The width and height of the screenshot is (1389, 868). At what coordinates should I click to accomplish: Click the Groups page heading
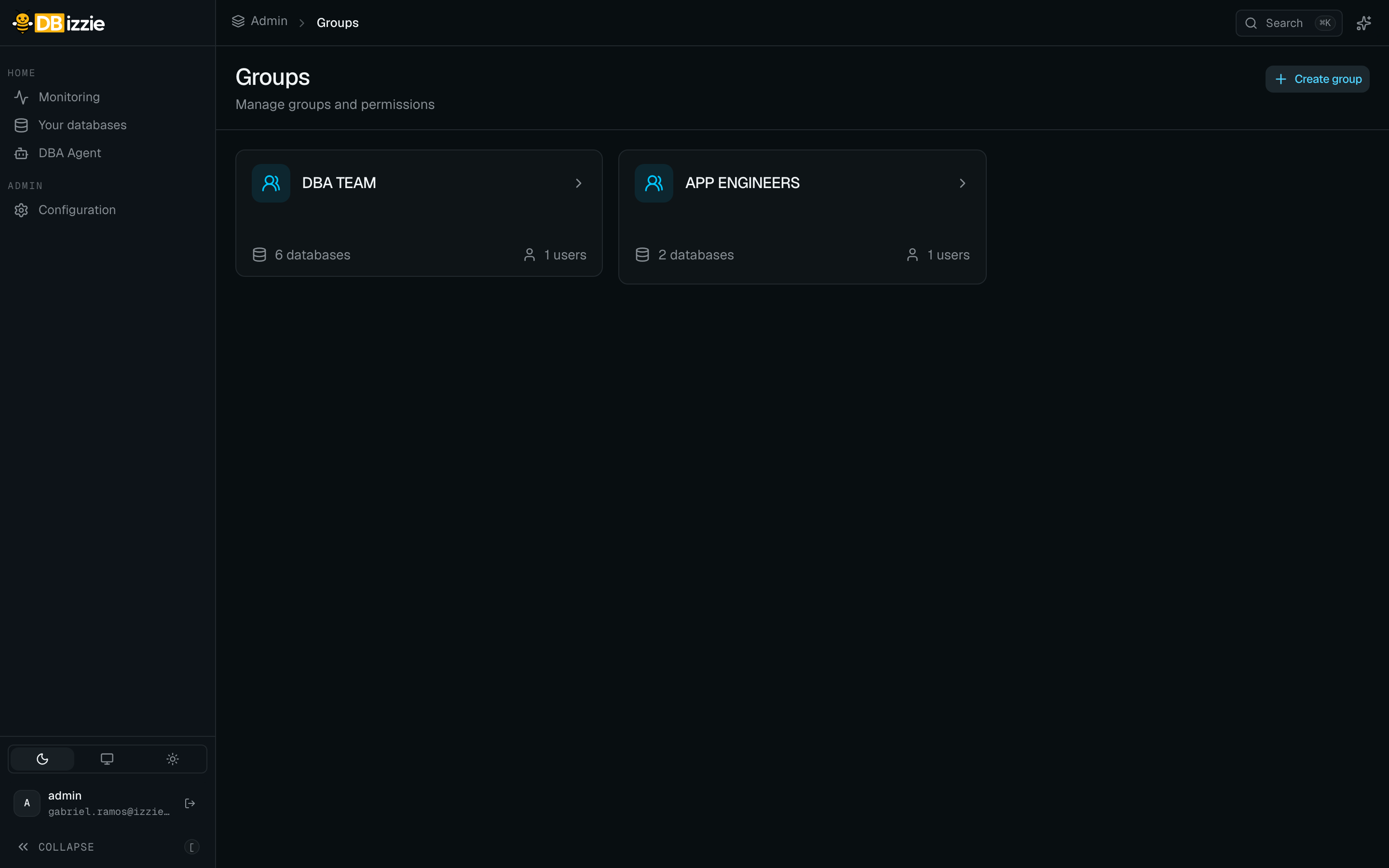pyautogui.click(x=272, y=78)
